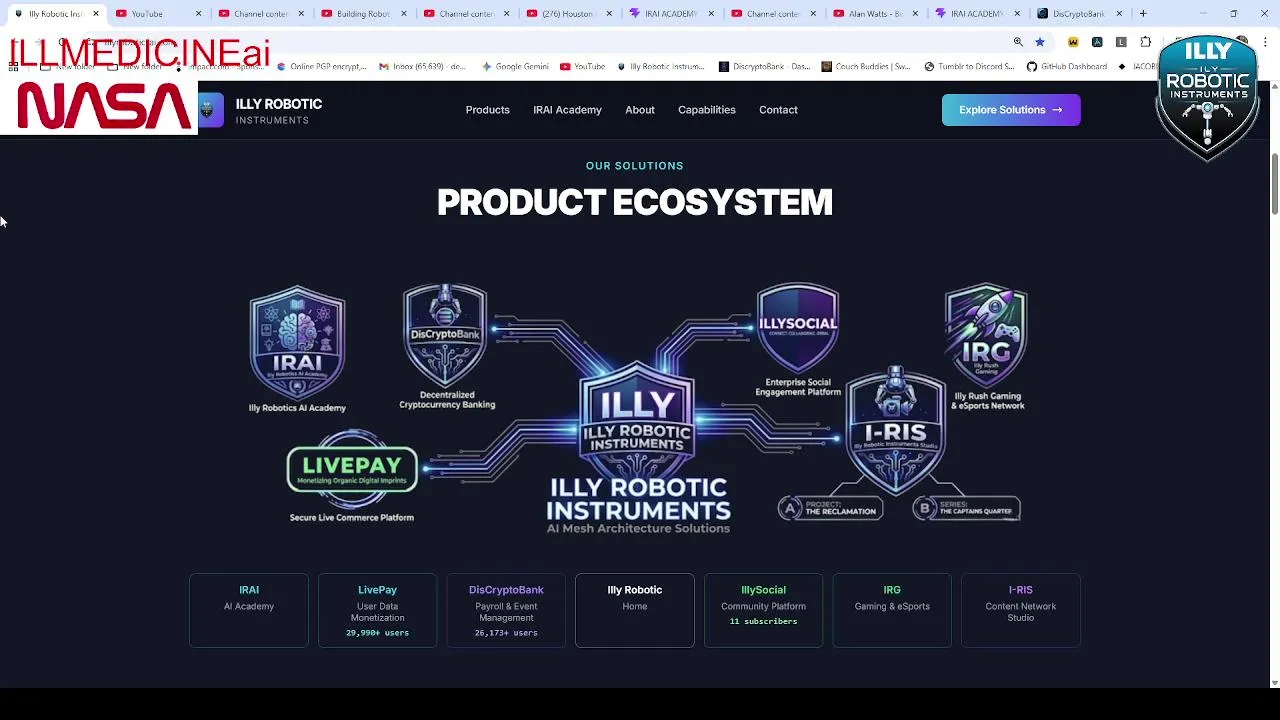Click the bookmark star icon in address bar
Screen dimensions: 1280x720
coord(1040,42)
